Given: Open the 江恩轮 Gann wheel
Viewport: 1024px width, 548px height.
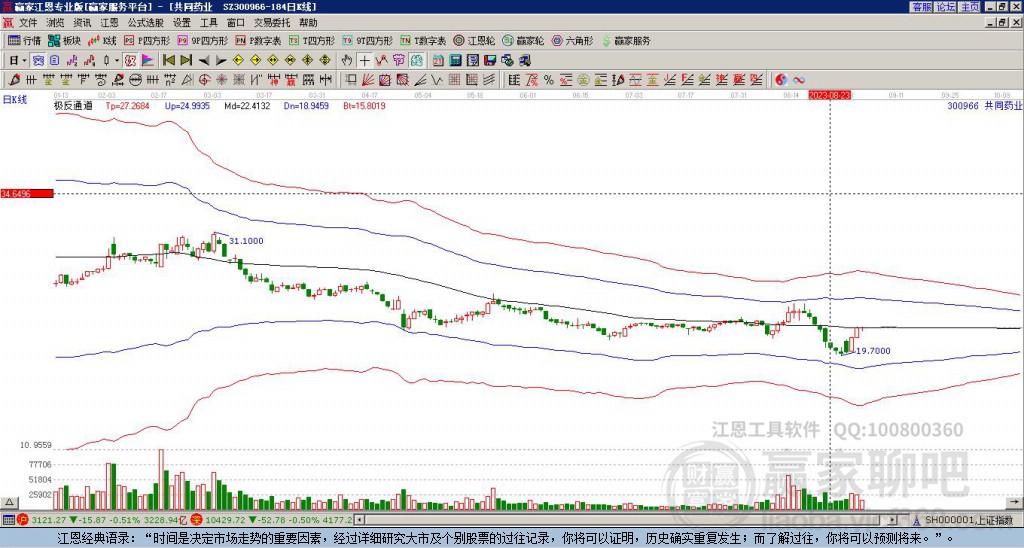Looking at the screenshot, I should (474, 40).
